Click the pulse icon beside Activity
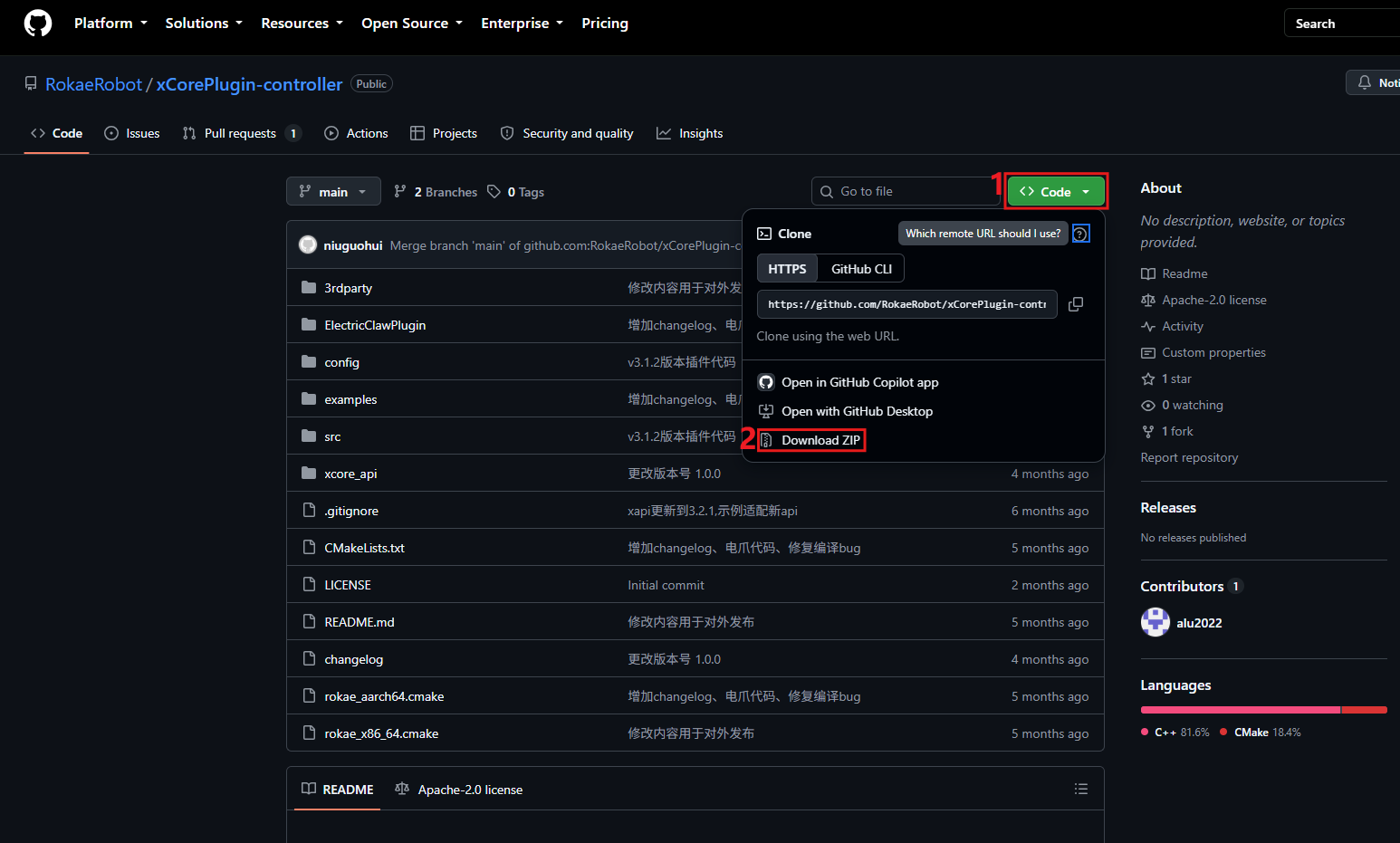 click(1148, 326)
